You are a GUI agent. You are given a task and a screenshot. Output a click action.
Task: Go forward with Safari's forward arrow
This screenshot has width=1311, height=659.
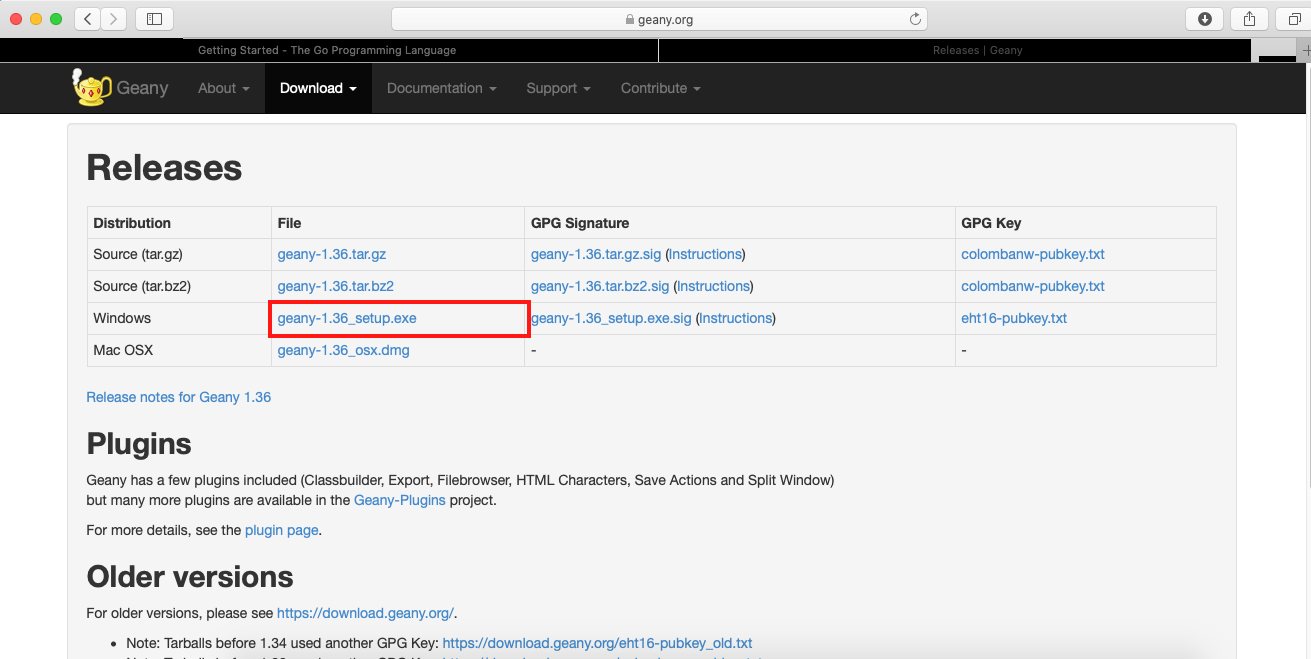click(114, 19)
